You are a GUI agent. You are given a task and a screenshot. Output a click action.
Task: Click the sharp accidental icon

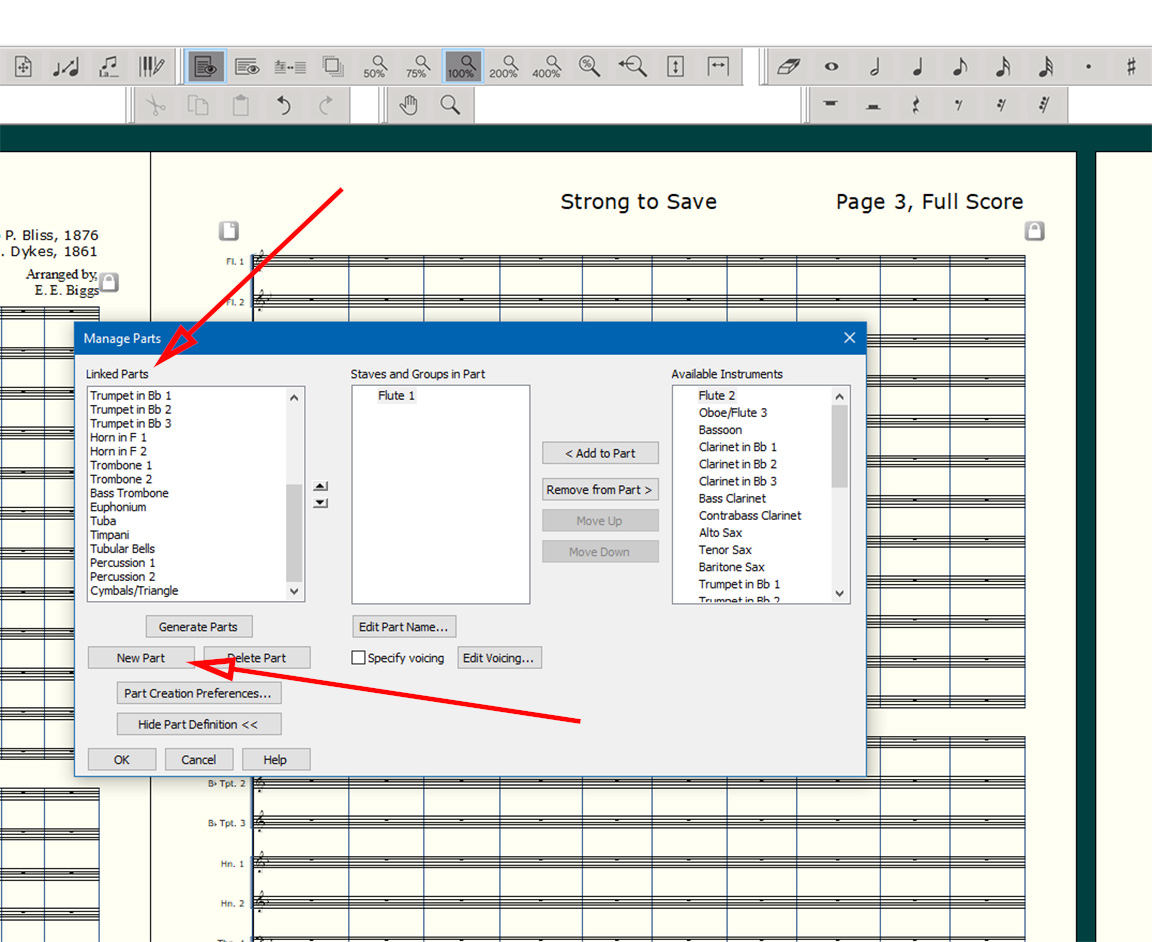coord(1131,66)
